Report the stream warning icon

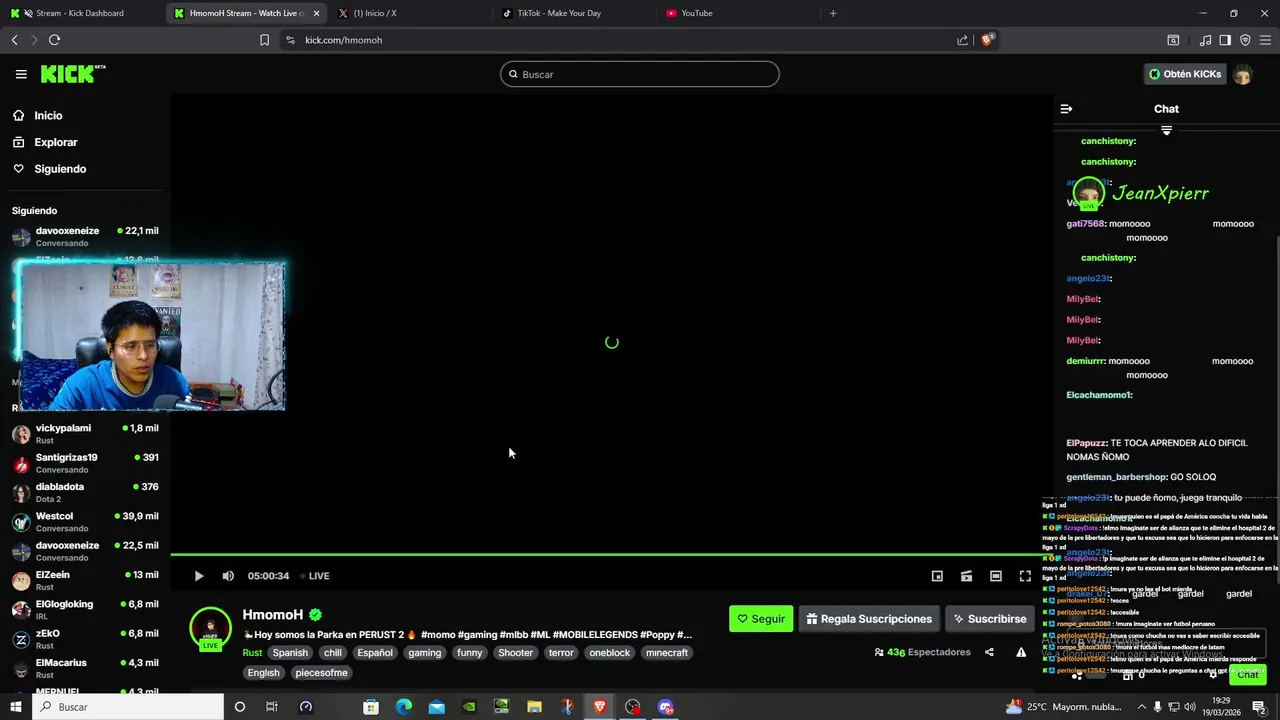click(1021, 652)
